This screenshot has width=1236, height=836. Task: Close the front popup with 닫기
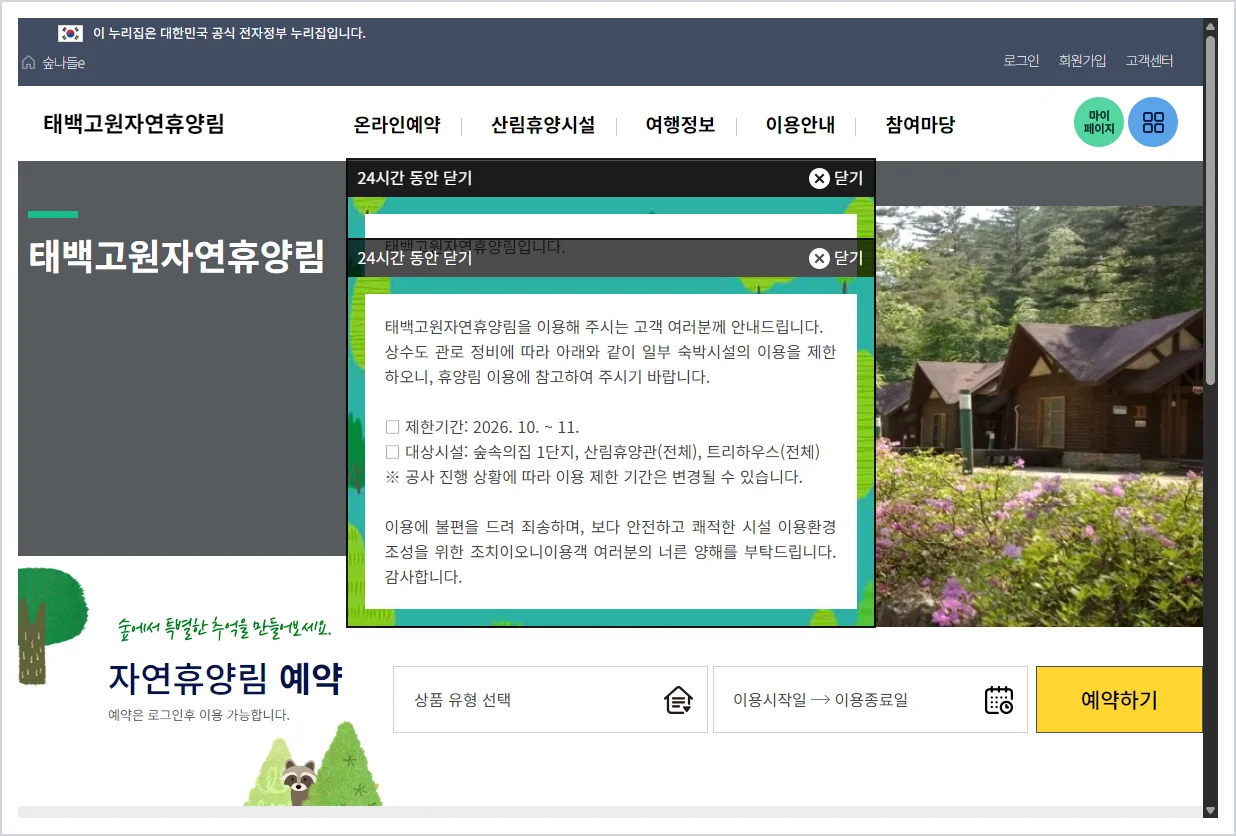click(x=836, y=258)
